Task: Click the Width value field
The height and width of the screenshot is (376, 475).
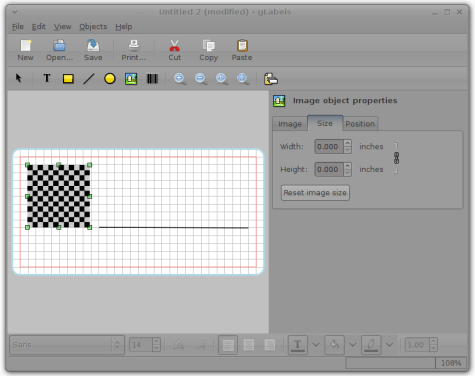Action: point(329,146)
